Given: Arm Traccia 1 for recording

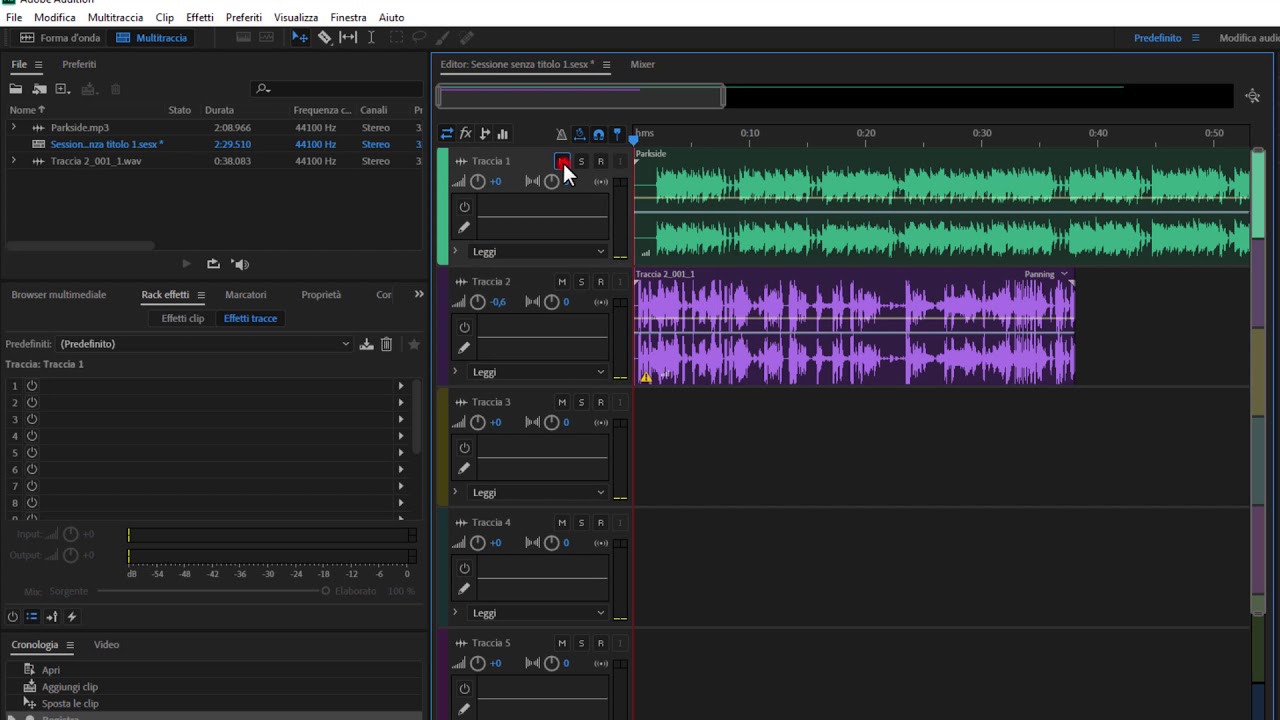Looking at the screenshot, I should point(600,161).
